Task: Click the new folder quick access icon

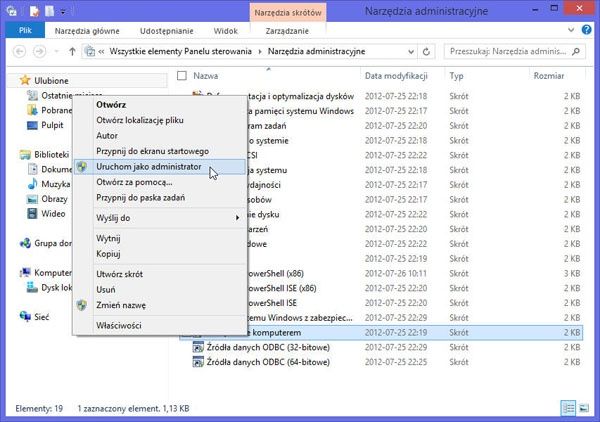Action: tap(50, 11)
